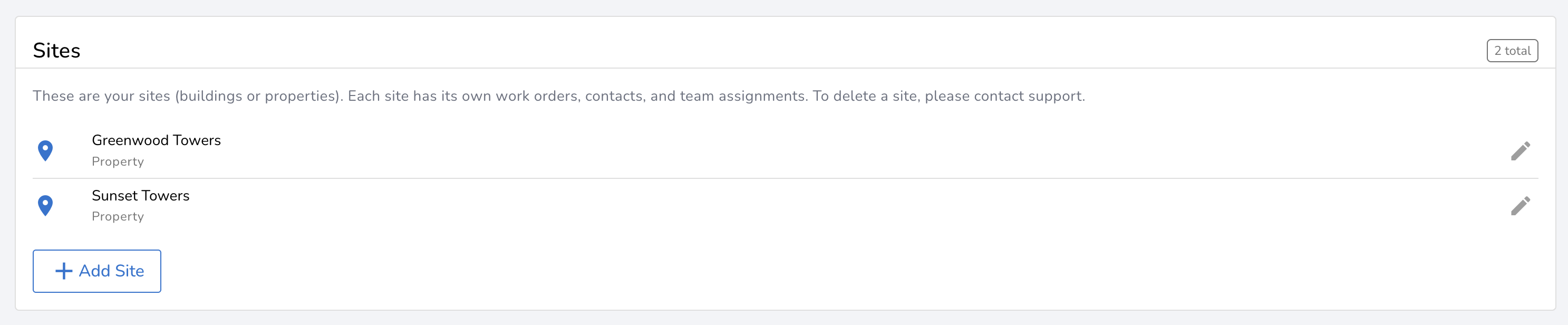The height and width of the screenshot is (325, 1568).
Task: Click the Sites section heading
Action: [56, 51]
